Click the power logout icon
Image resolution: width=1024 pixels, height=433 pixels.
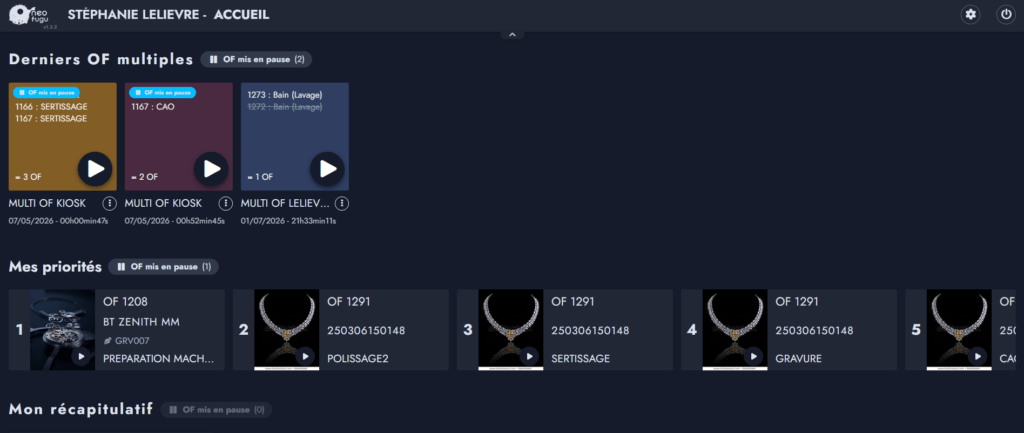click(x=1006, y=14)
